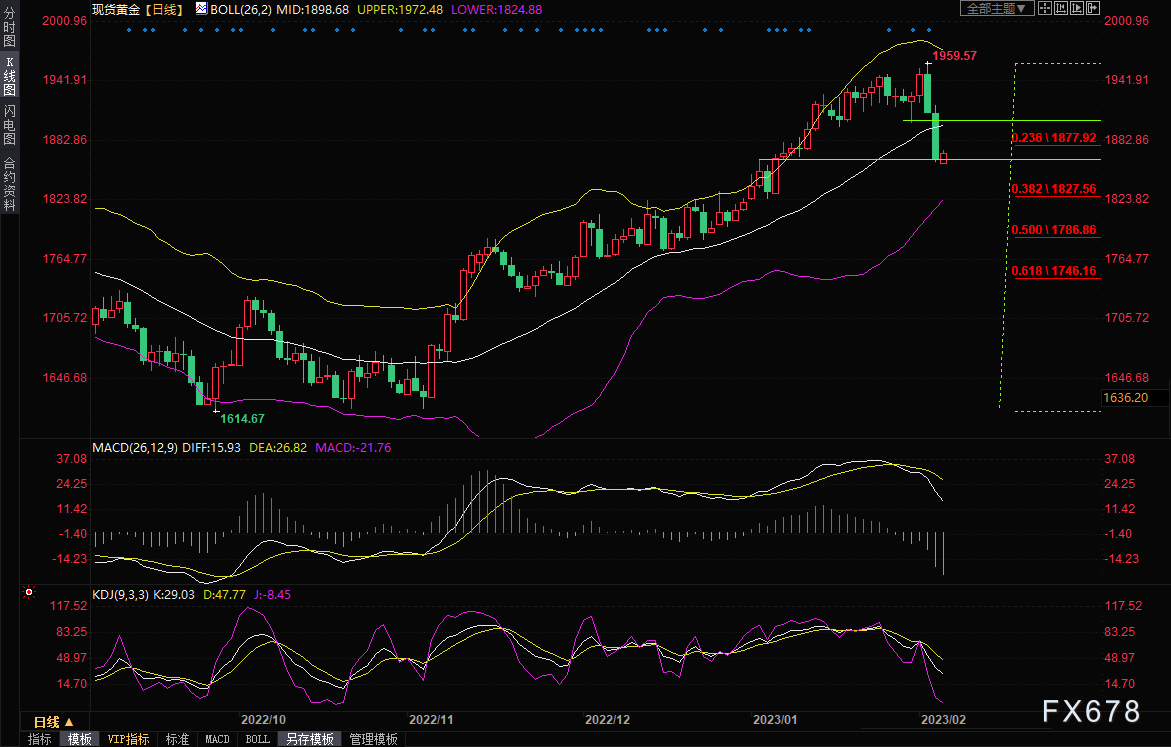Click the shrink chart axis icon
Viewport: 1171px width, 747px height.
pos(1060,8)
